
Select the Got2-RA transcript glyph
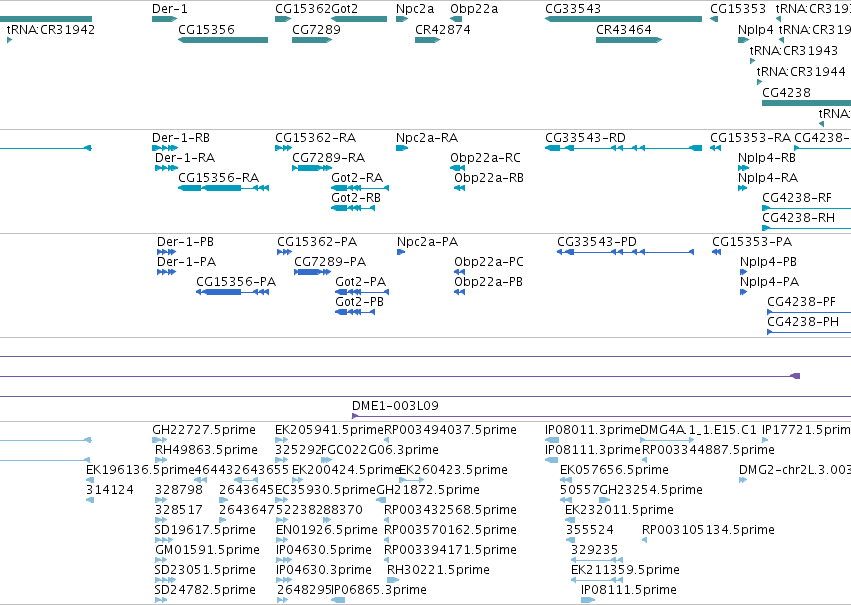click(360, 188)
